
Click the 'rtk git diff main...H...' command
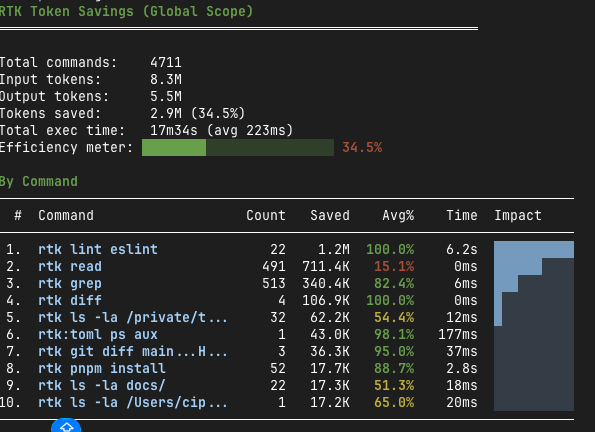[x=133, y=352]
